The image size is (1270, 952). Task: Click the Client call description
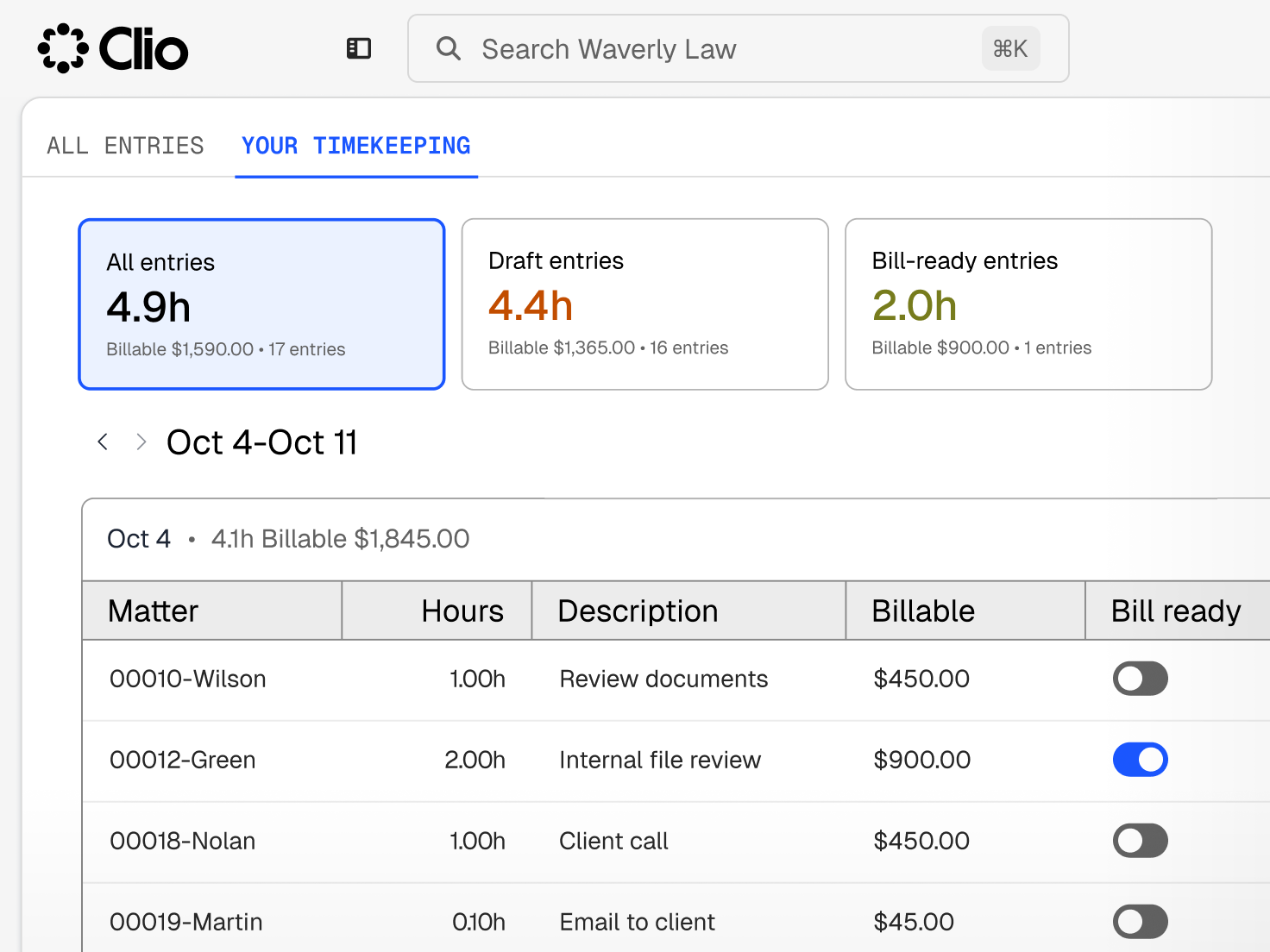pyautogui.click(x=613, y=841)
